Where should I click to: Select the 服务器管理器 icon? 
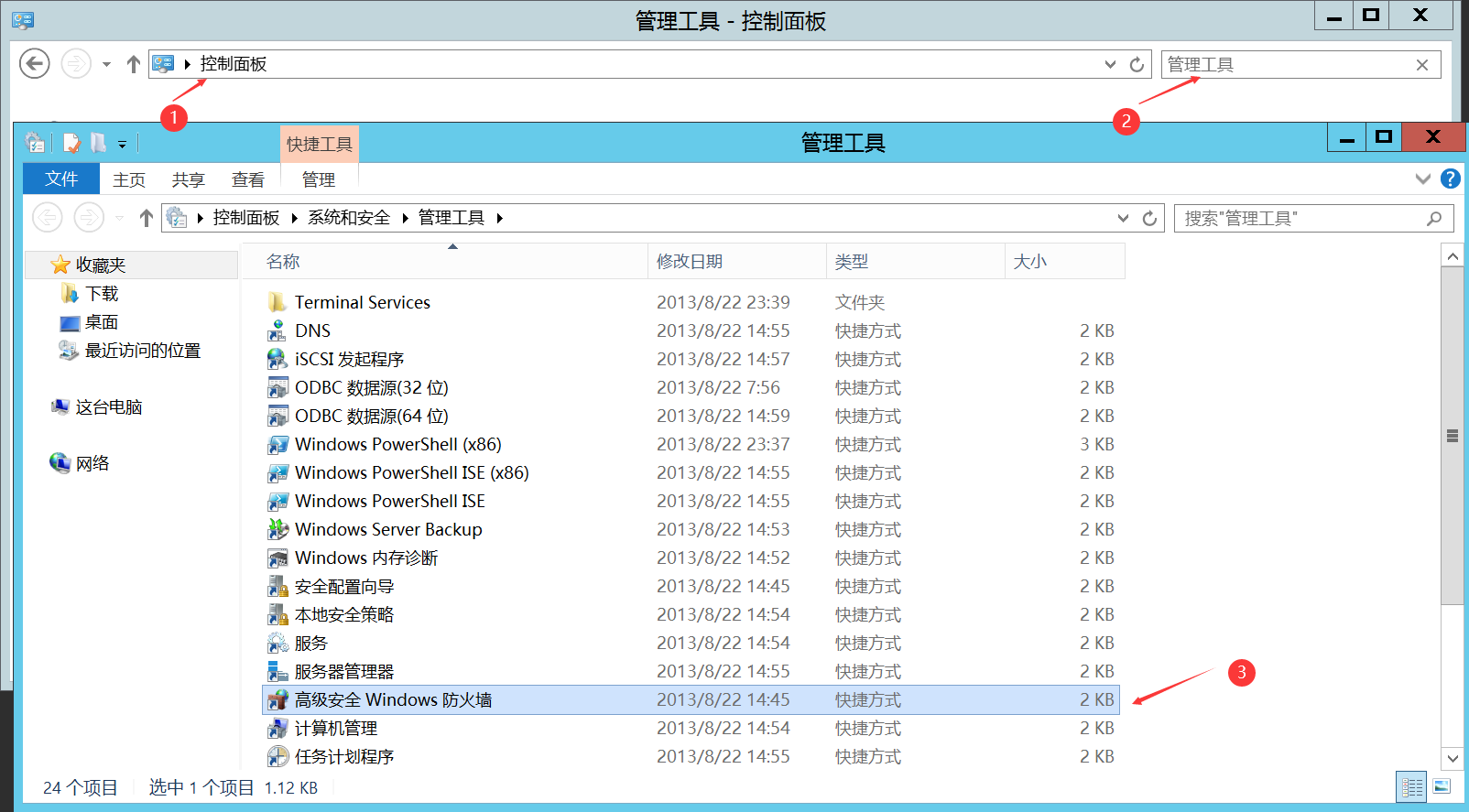pyautogui.click(x=277, y=671)
